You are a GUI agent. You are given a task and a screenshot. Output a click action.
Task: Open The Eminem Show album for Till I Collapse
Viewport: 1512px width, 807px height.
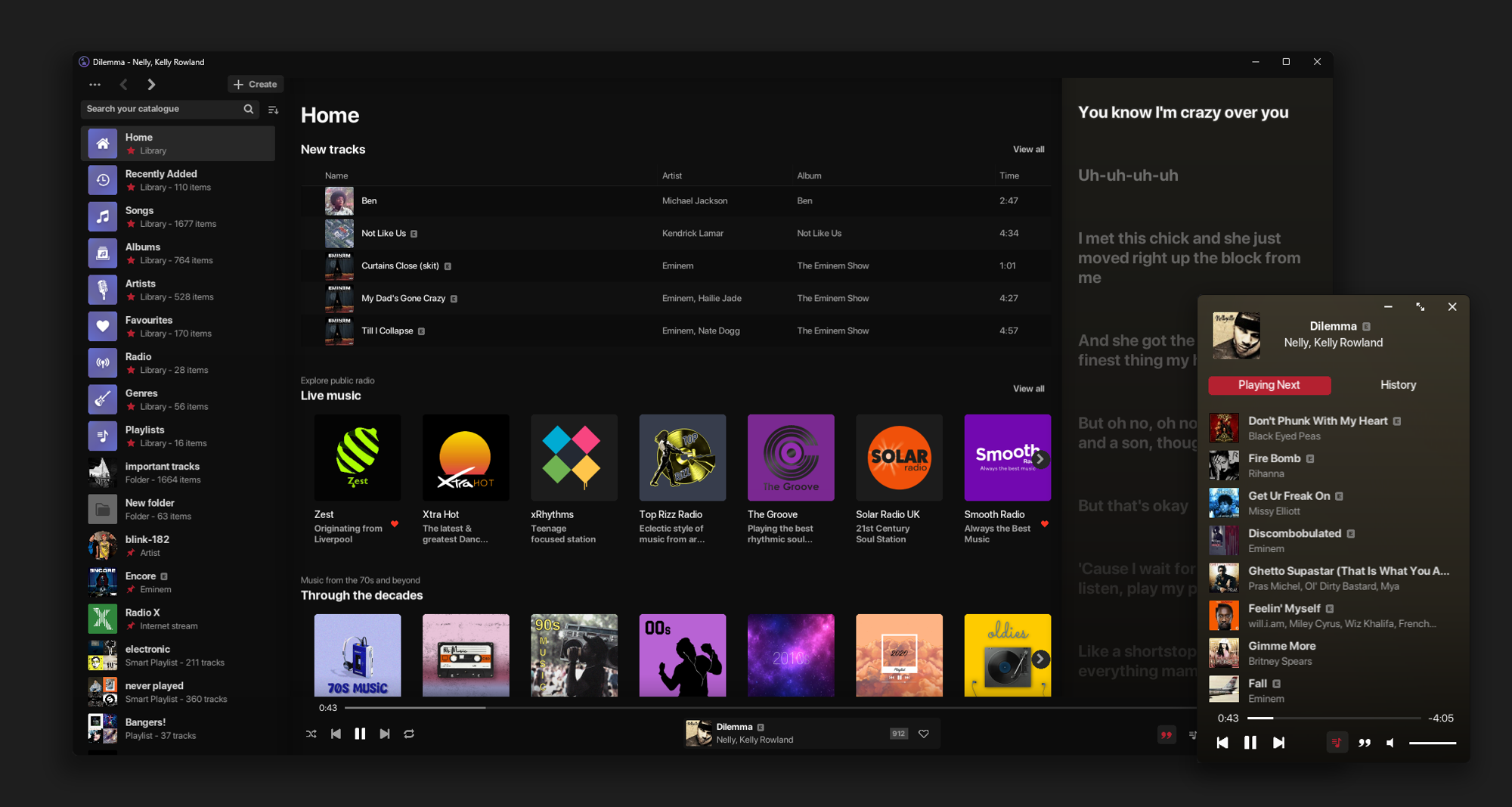[832, 331]
